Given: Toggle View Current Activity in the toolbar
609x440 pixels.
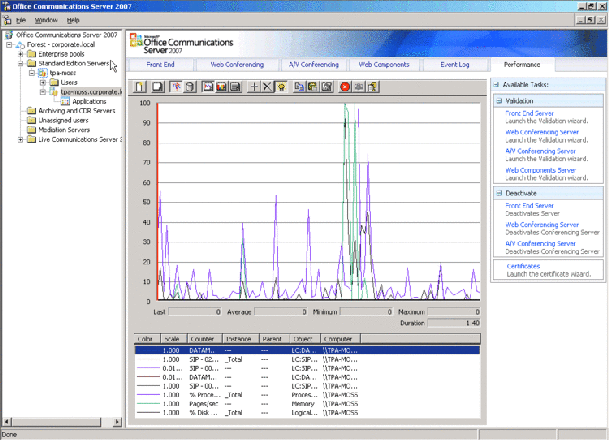Looking at the screenshot, I should click(176, 87).
